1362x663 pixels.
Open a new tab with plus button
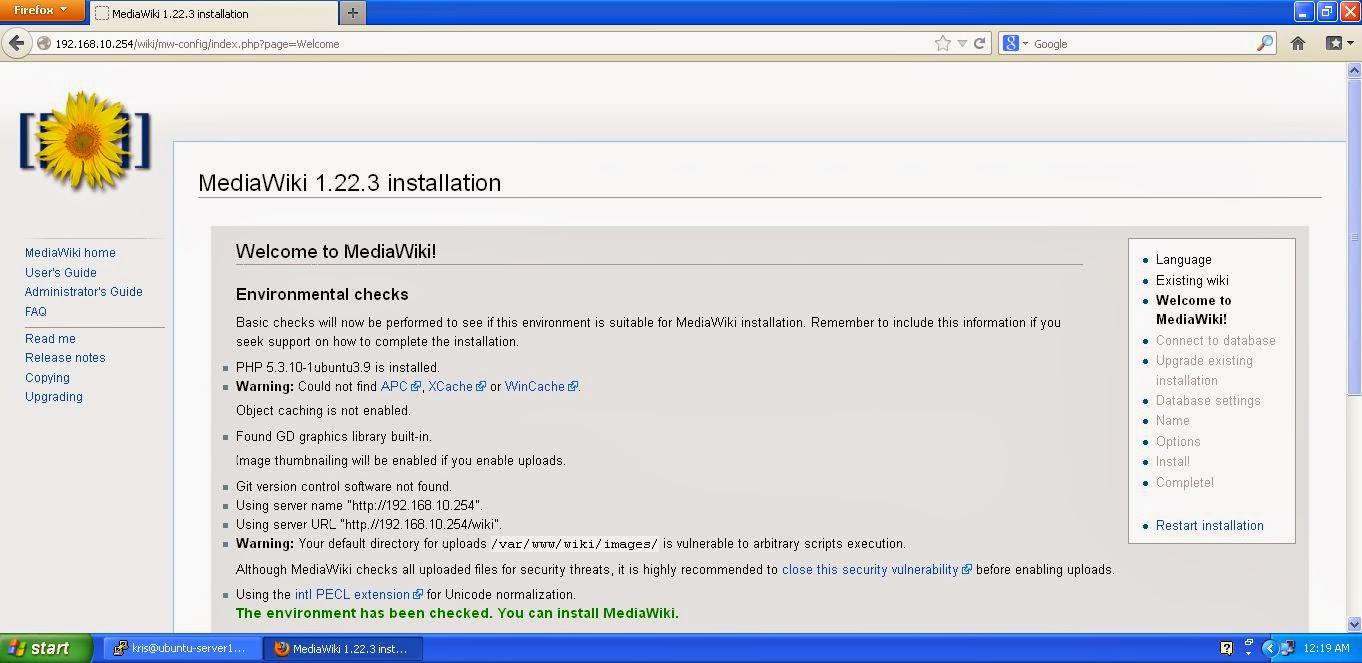(x=352, y=13)
